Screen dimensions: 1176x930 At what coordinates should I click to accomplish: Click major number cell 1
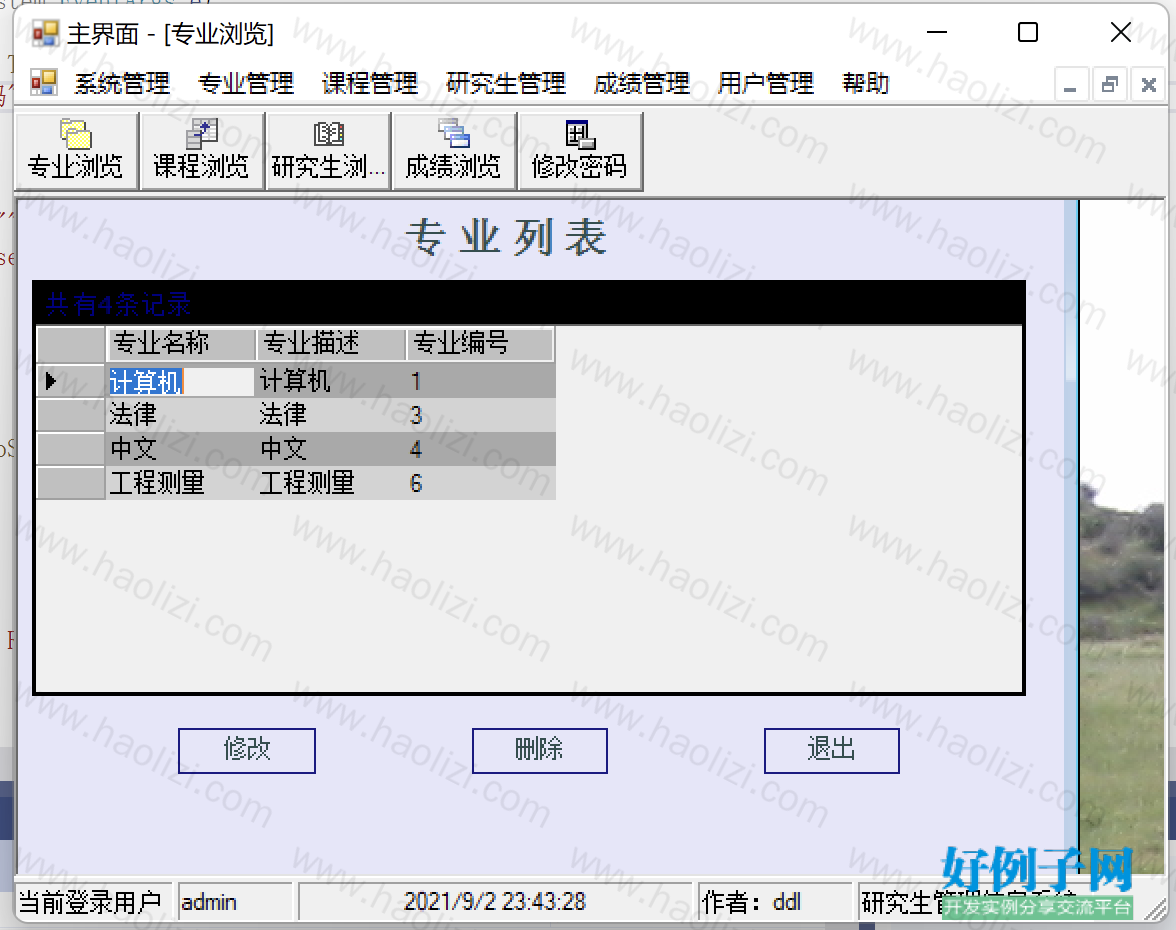click(x=480, y=382)
